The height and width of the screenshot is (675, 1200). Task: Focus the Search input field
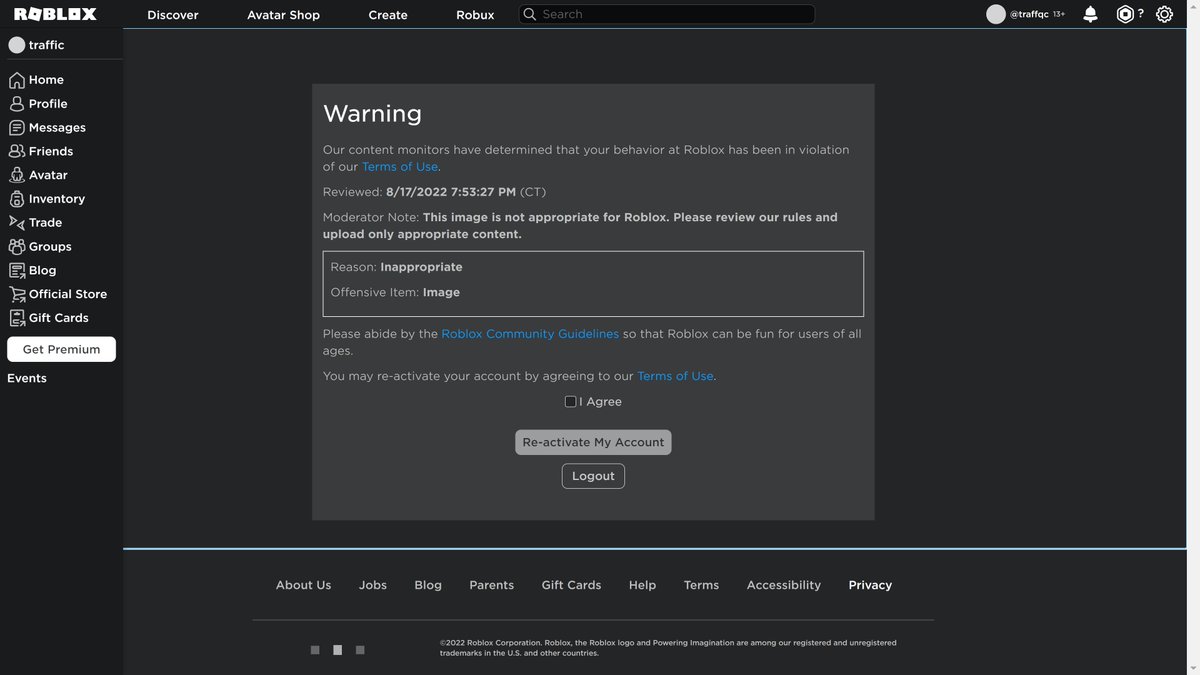tap(666, 14)
